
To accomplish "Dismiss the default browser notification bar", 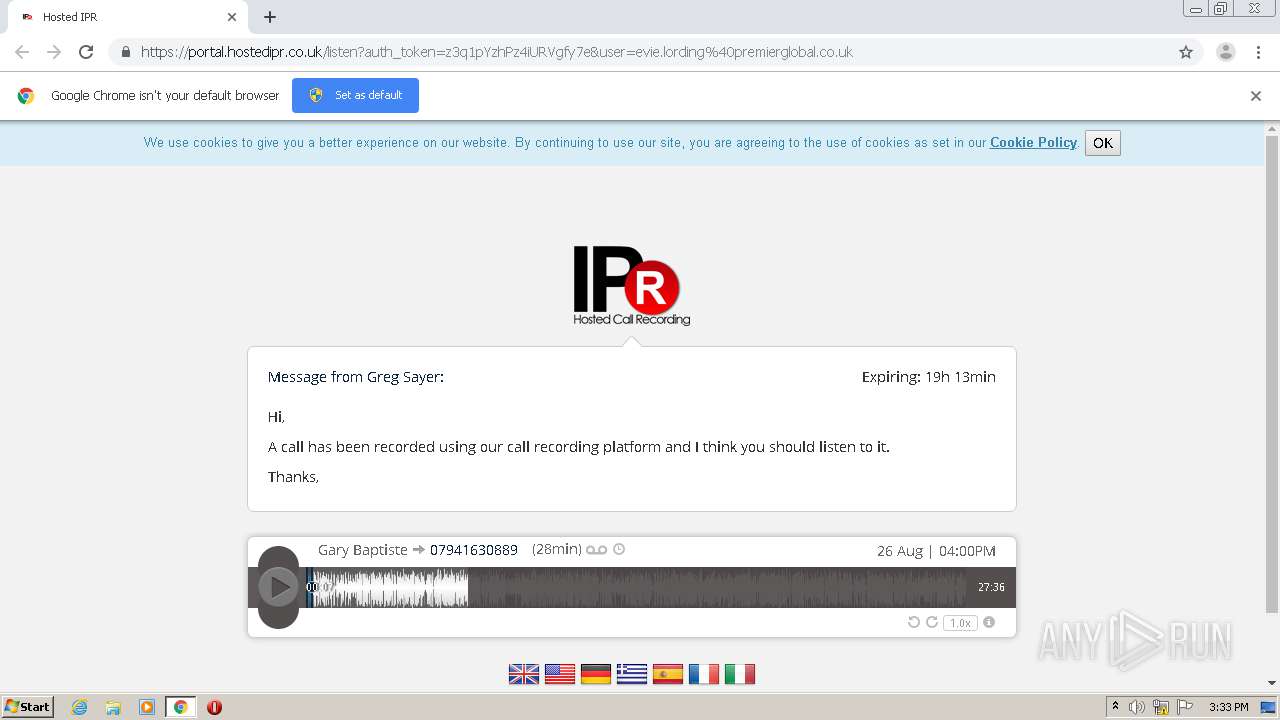I will click(1256, 96).
